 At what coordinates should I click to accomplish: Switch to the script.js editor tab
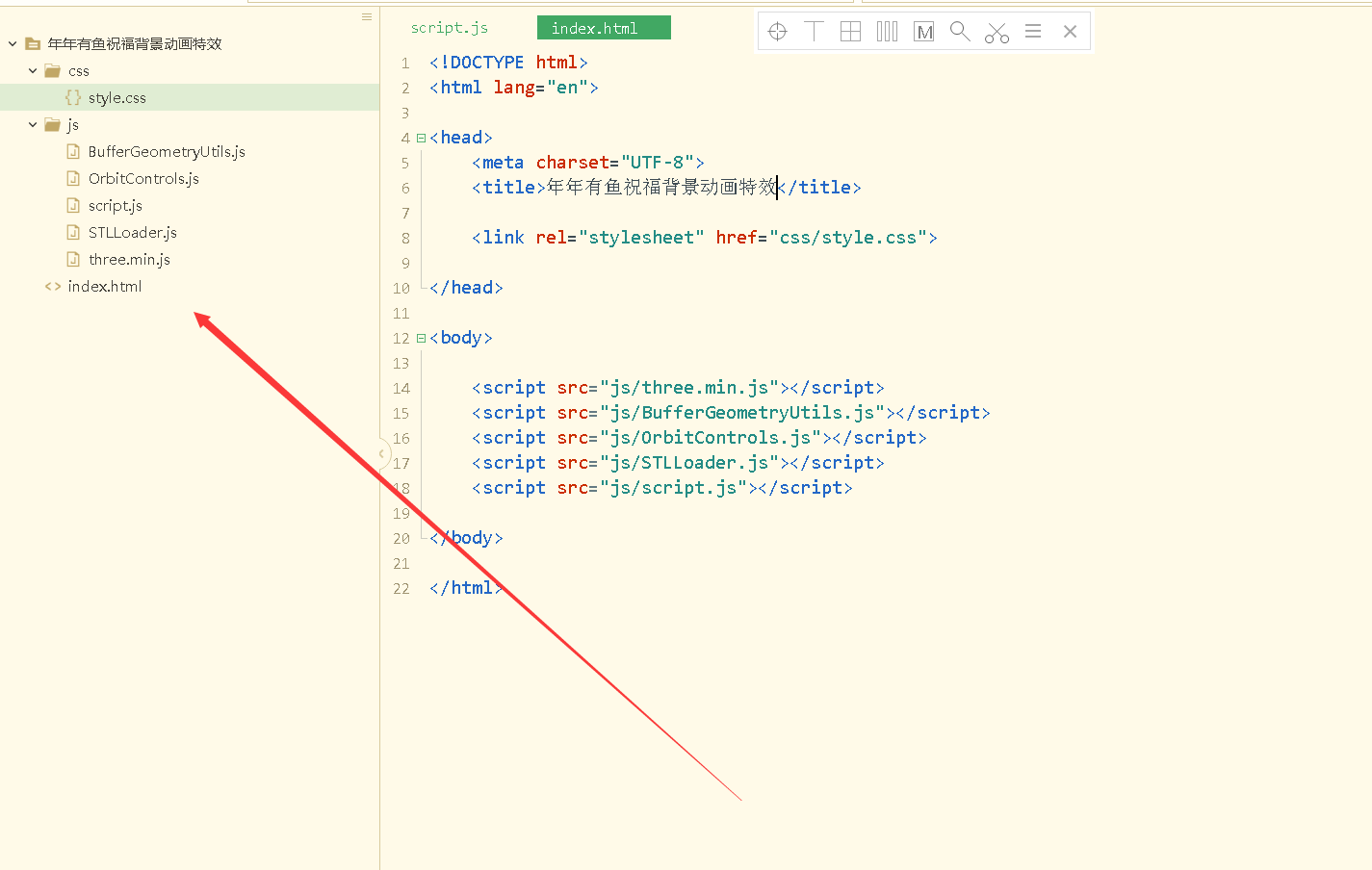pyautogui.click(x=450, y=28)
